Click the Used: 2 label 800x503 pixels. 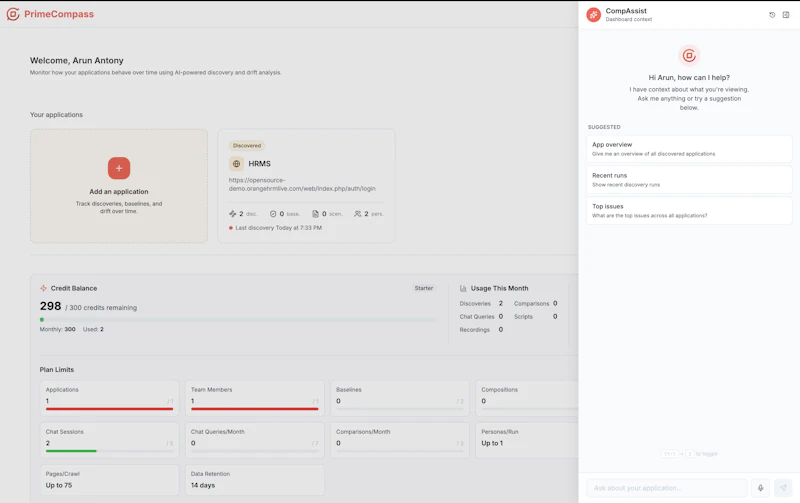(x=93, y=330)
